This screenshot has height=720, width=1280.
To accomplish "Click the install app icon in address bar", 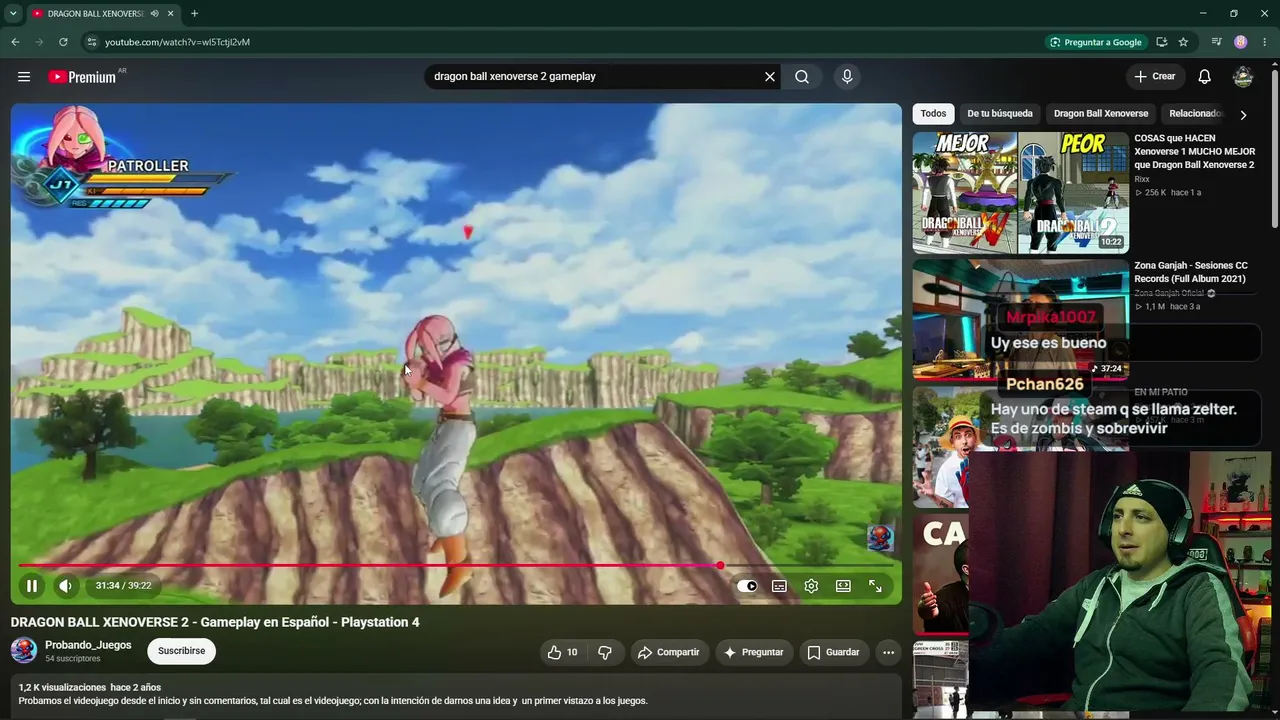I will click(x=1161, y=42).
